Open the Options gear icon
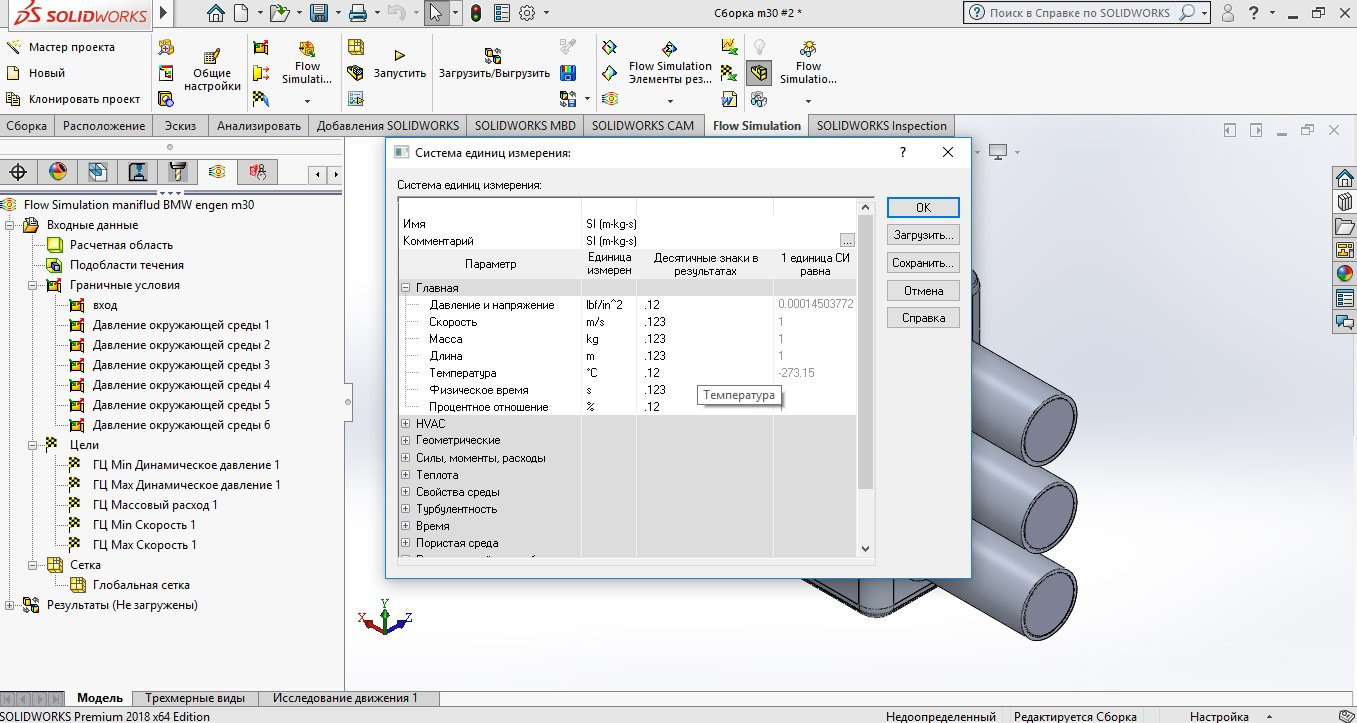This screenshot has height=723, width=1357. [x=527, y=13]
